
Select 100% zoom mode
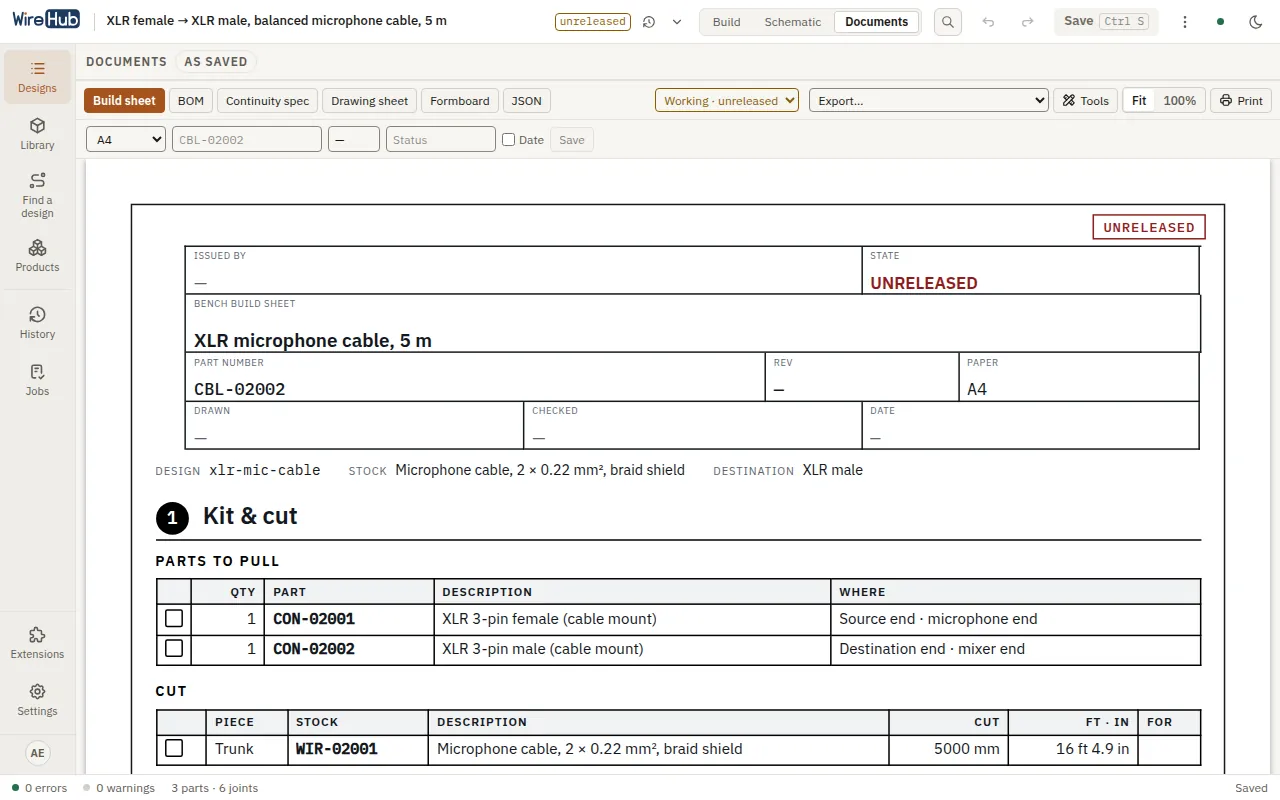tap(1179, 100)
